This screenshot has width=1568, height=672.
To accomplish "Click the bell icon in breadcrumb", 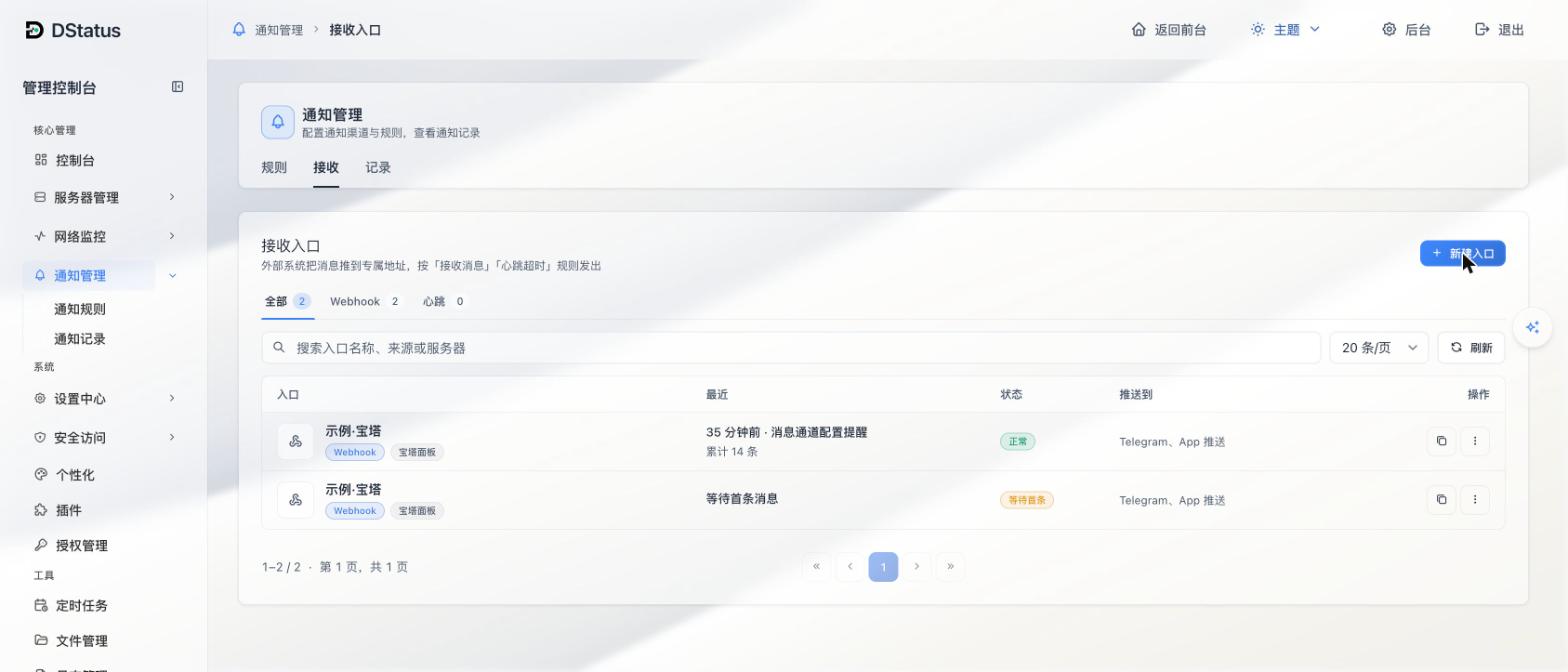I will click(x=239, y=29).
